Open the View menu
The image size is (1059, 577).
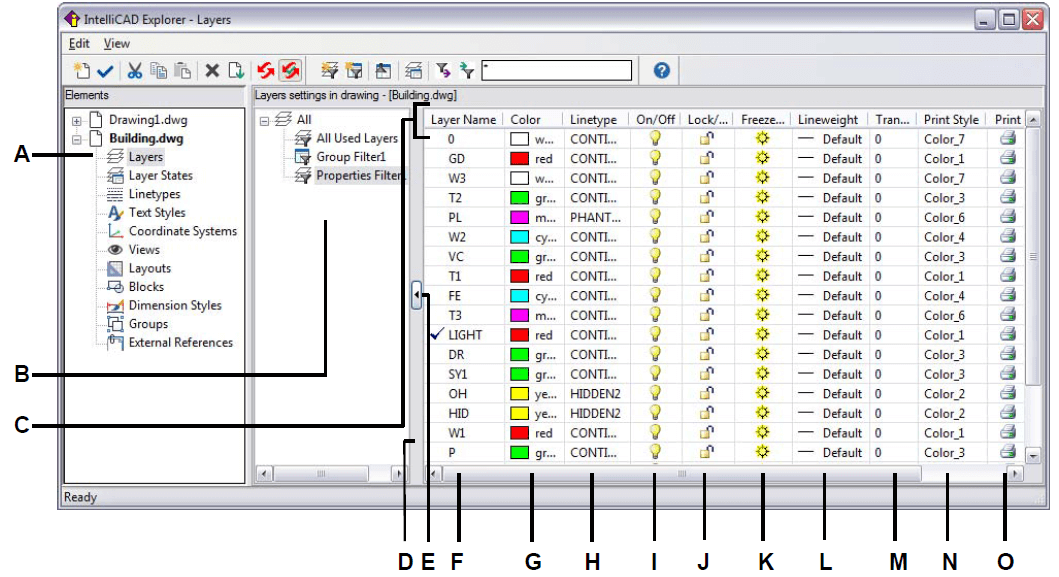click(116, 44)
